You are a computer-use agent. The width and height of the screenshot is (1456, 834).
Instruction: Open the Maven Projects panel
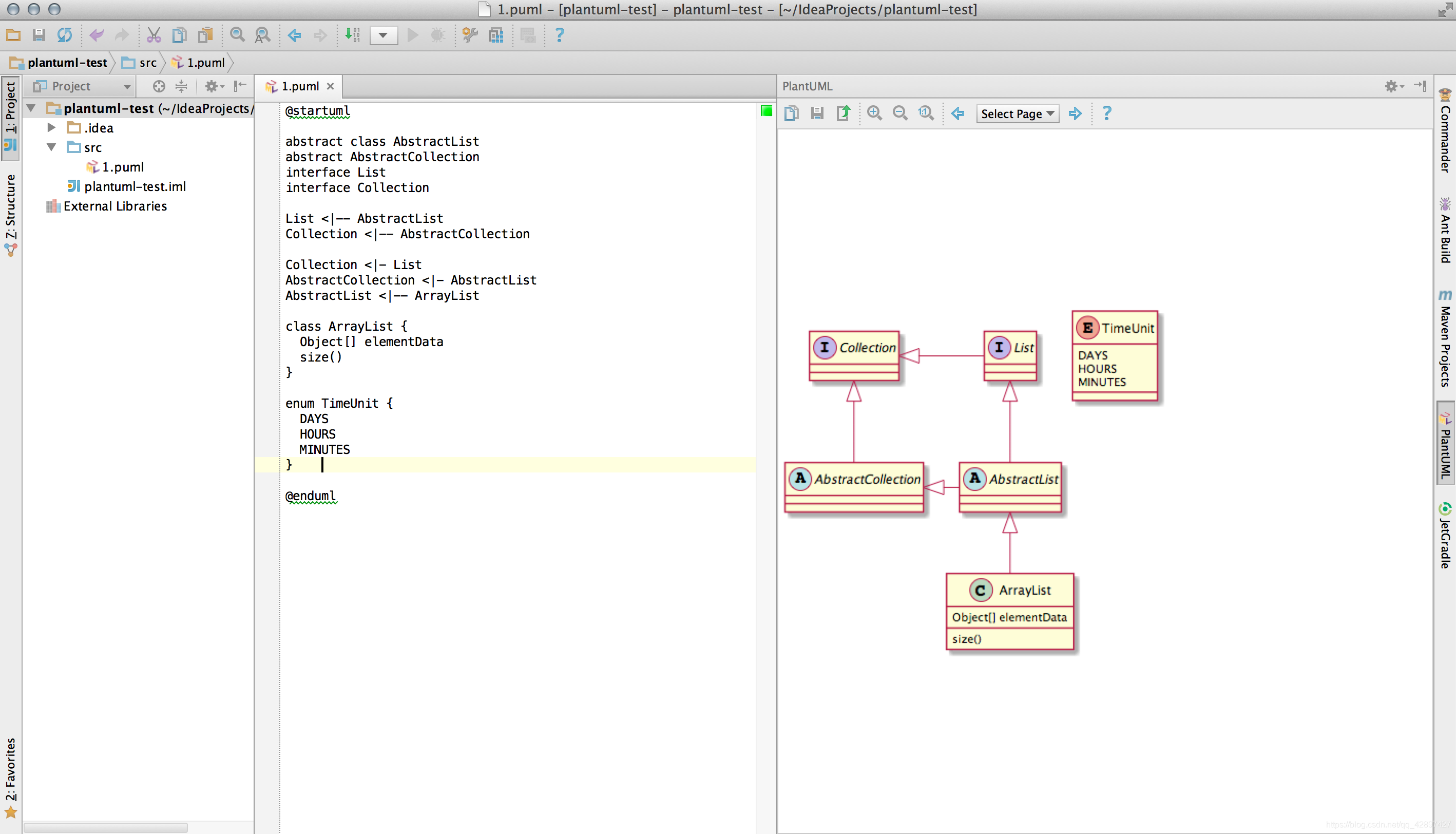point(1446,335)
